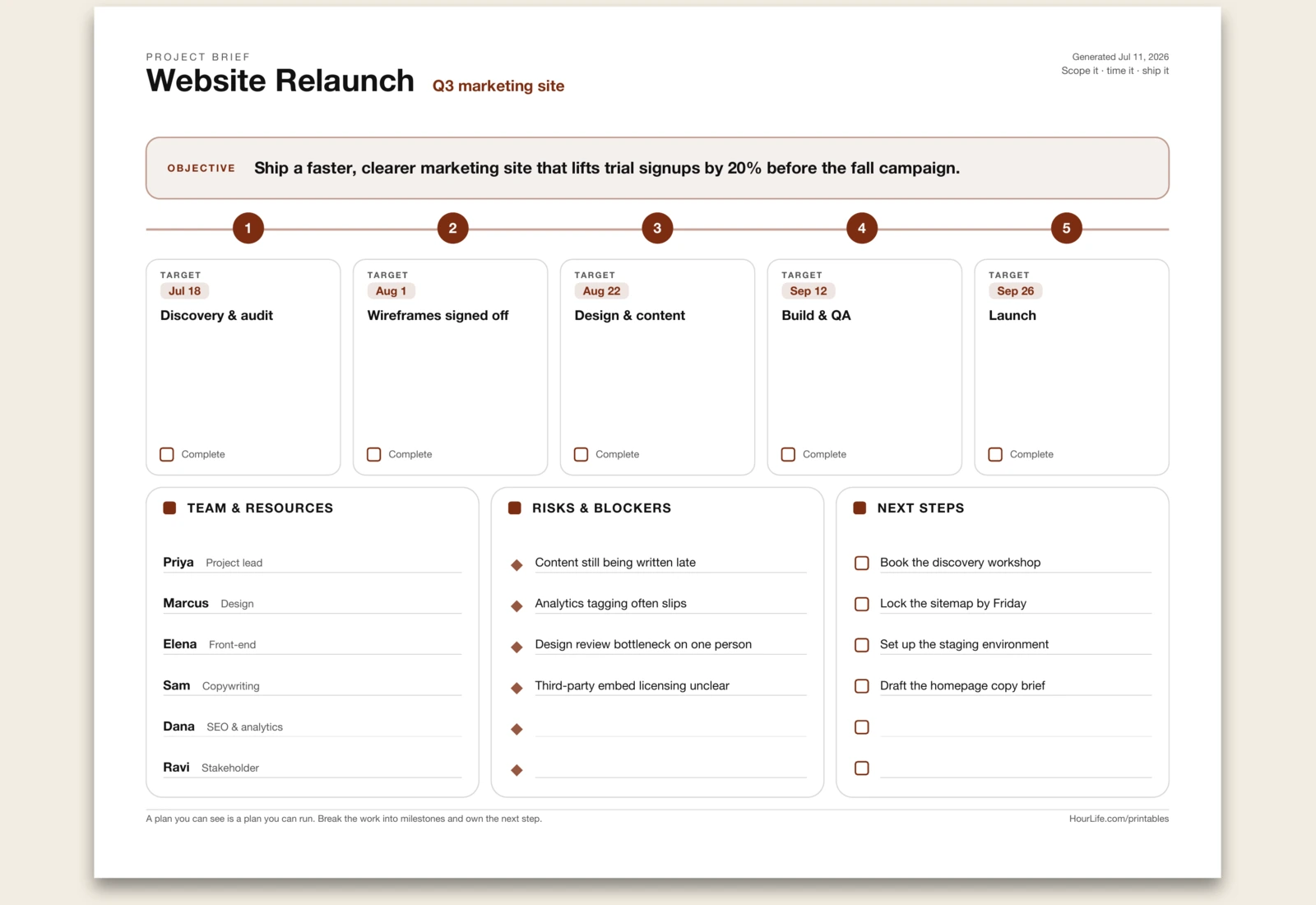Tick Draft the homepage copy brief checkbox
This screenshot has width=1316, height=905.
click(862, 686)
